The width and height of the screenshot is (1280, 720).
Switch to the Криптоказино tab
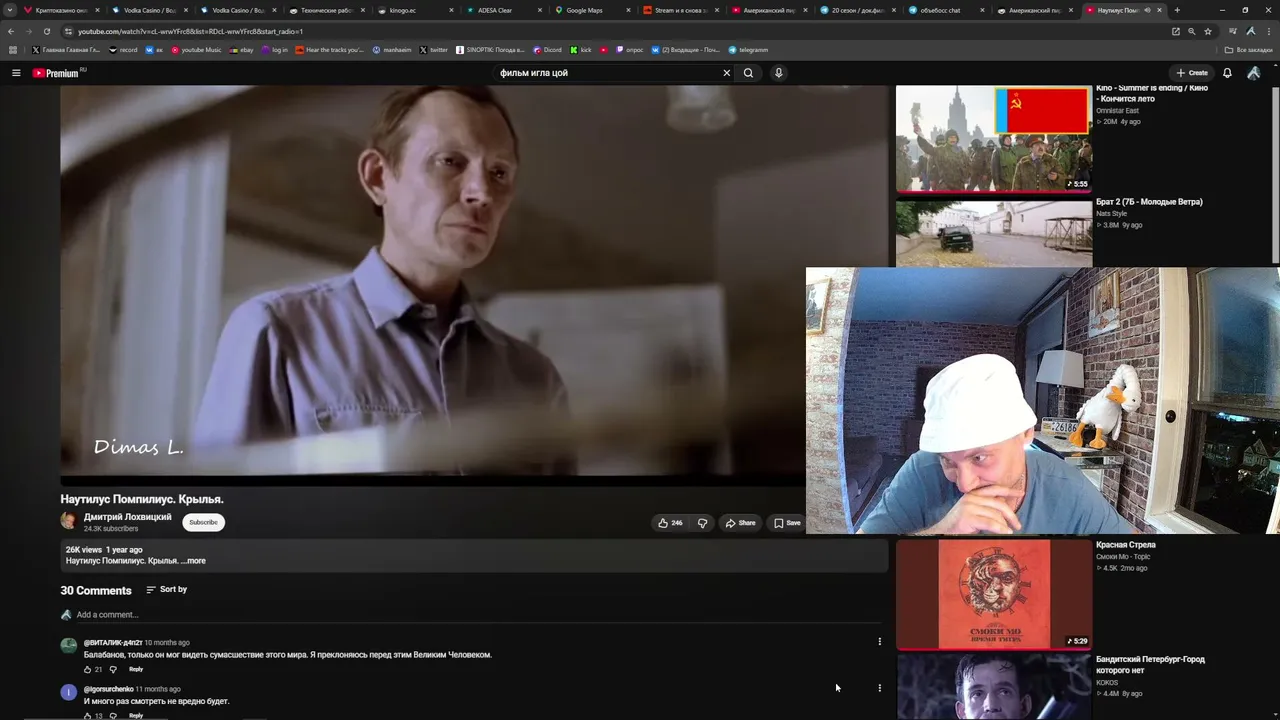(60, 10)
